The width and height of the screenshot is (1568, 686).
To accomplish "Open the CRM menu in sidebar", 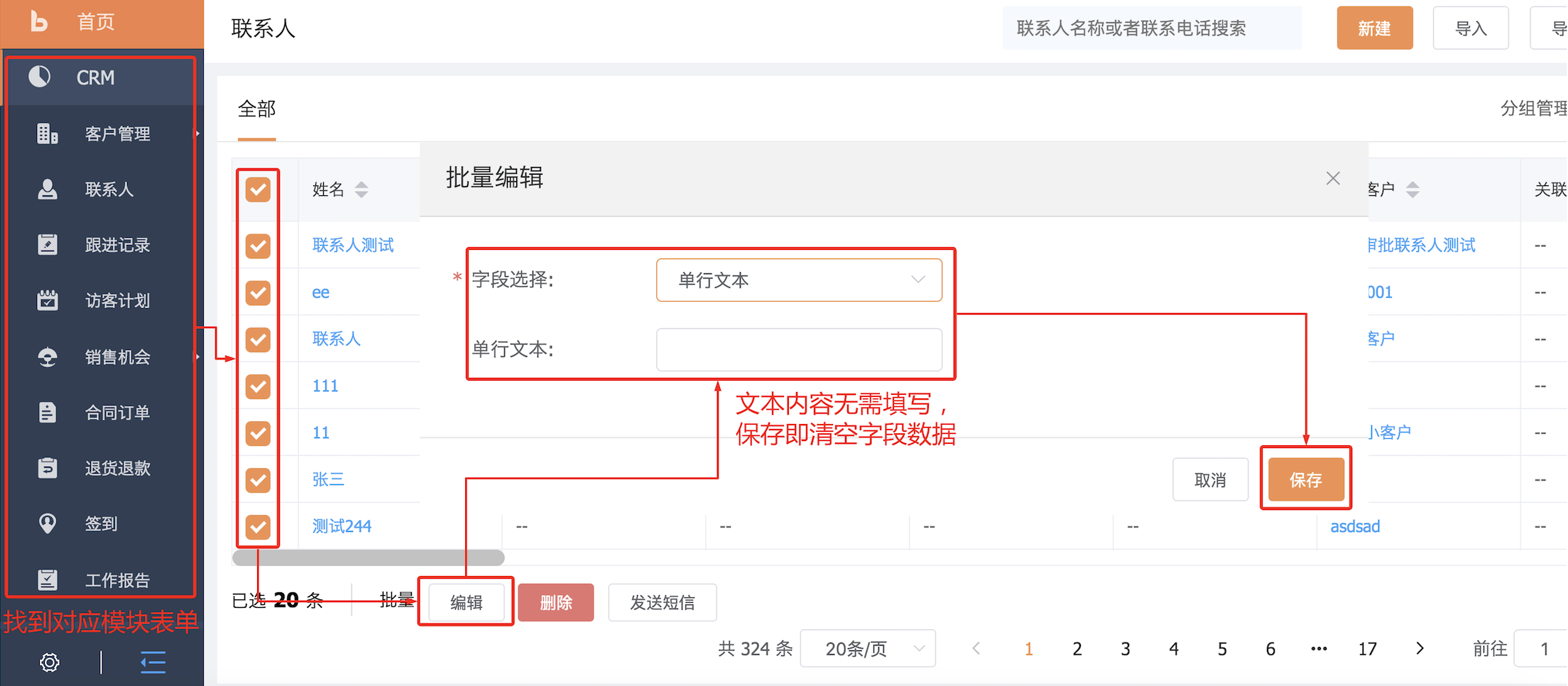I will click(x=95, y=77).
